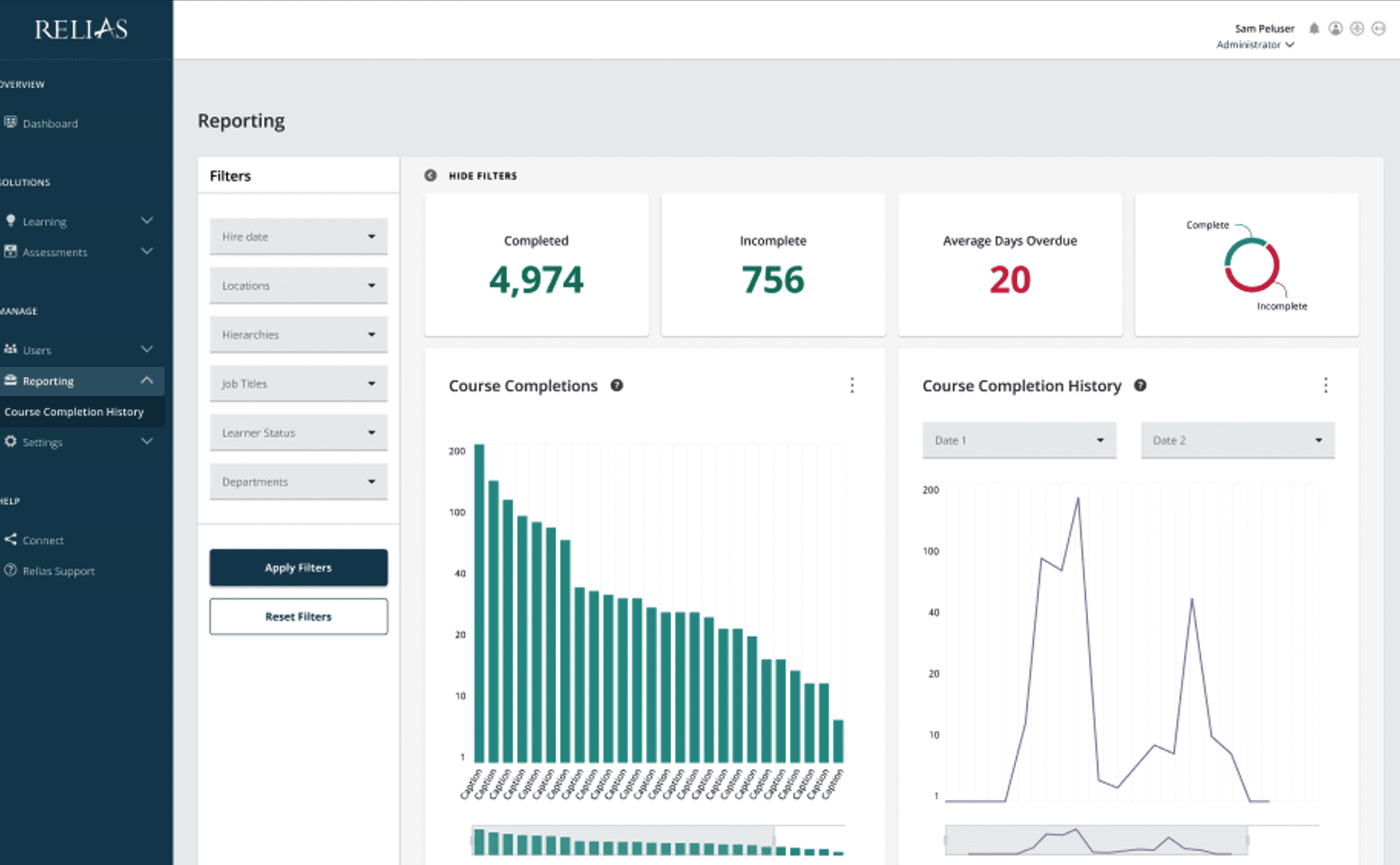Open Relias Support link
Screen dimensions: 1400x865
pos(58,571)
